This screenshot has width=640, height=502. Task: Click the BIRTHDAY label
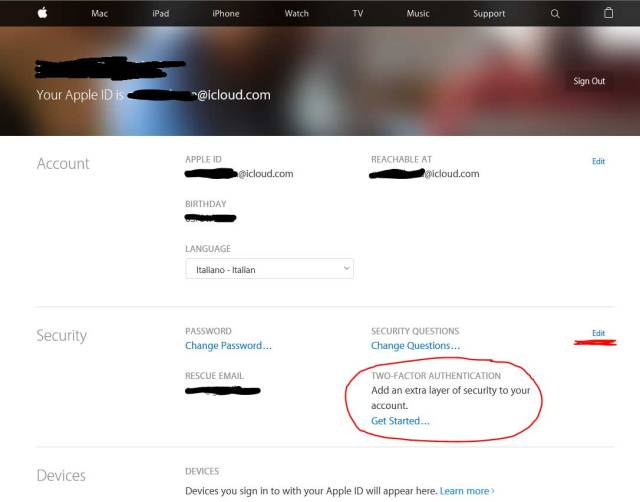206,204
